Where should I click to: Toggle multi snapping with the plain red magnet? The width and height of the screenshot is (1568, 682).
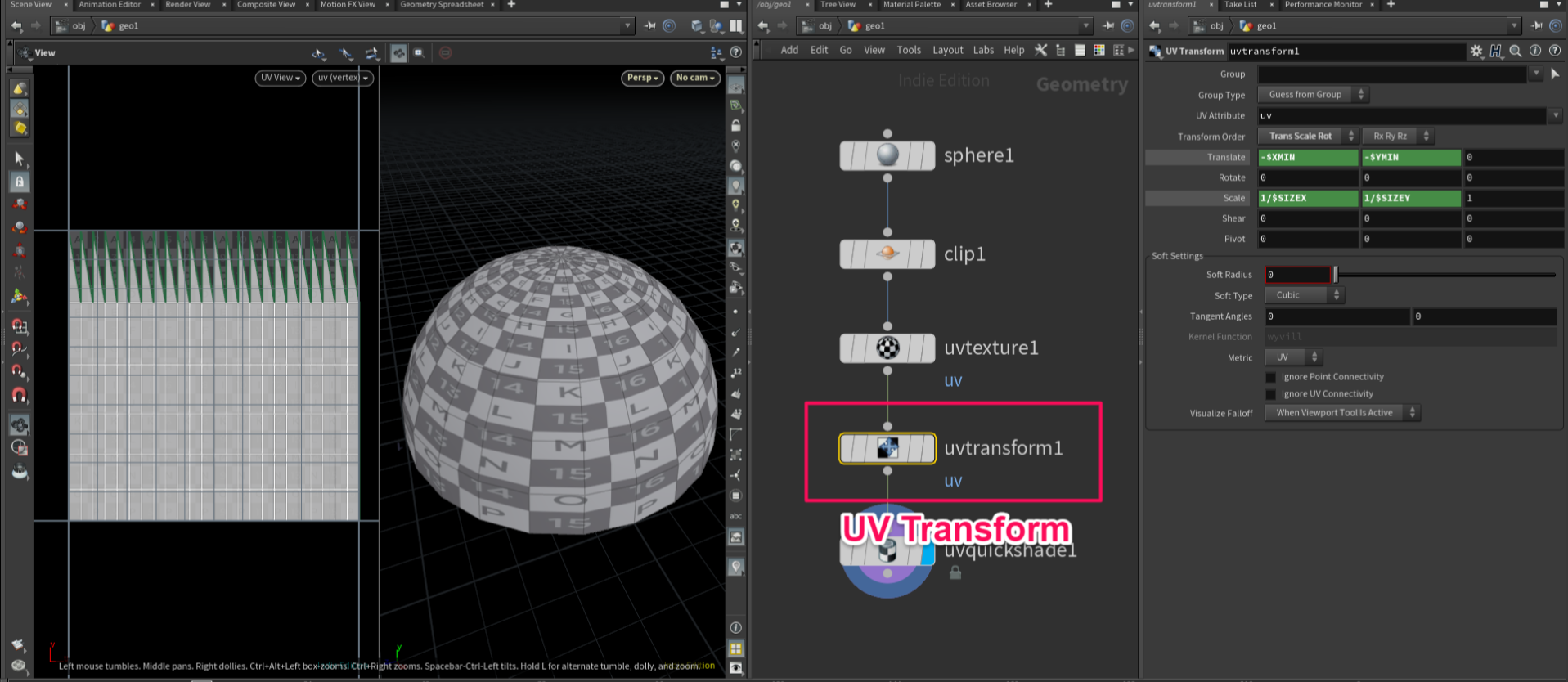point(20,396)
